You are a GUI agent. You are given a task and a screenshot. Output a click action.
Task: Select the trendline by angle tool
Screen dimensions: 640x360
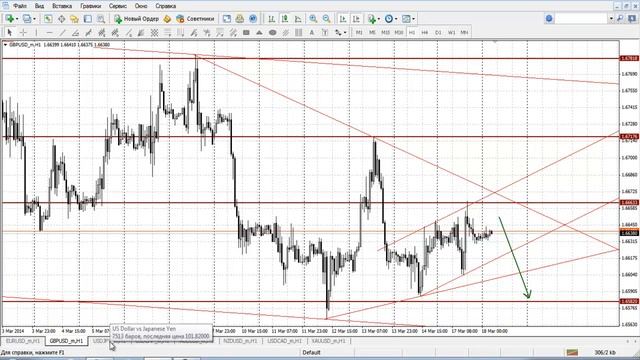coord(76,32)
